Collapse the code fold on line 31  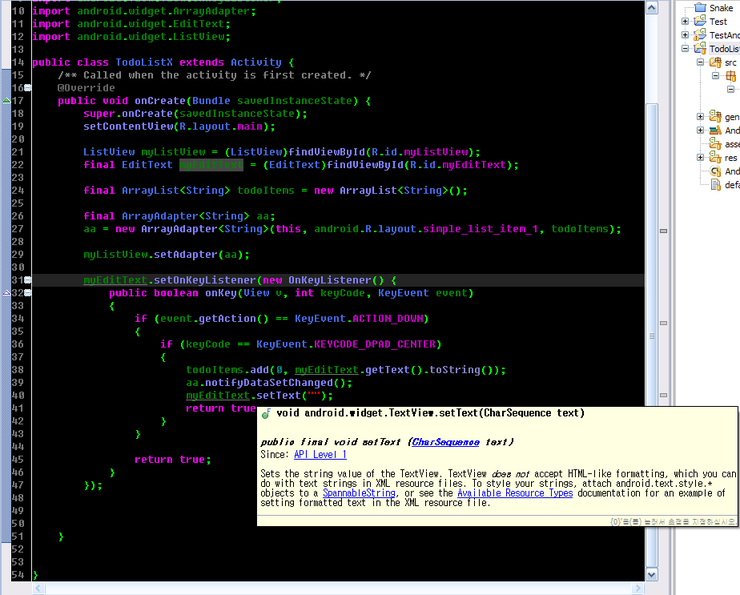tap(28, 280)
